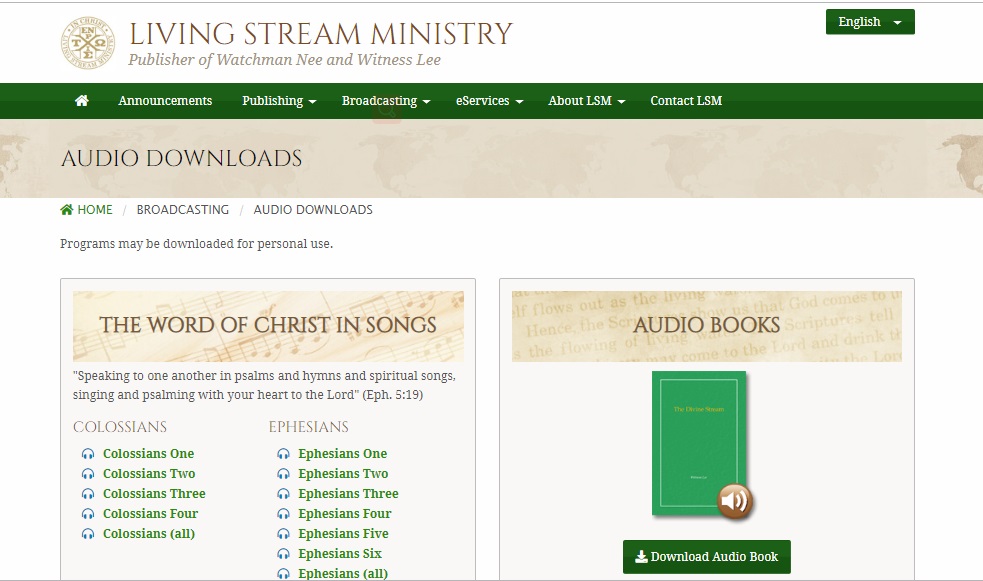The image size is (983, 581).
Task: Click the EPHESIANS section heading
Action: (308, 427)
